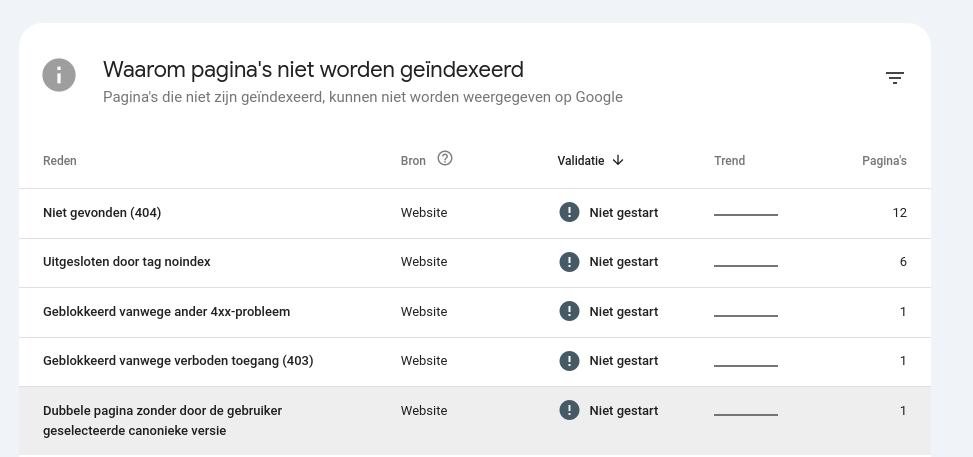Click Niet gestart status in Niet gevonden row
The image size is (973, 457).
(x=624, y=212)
